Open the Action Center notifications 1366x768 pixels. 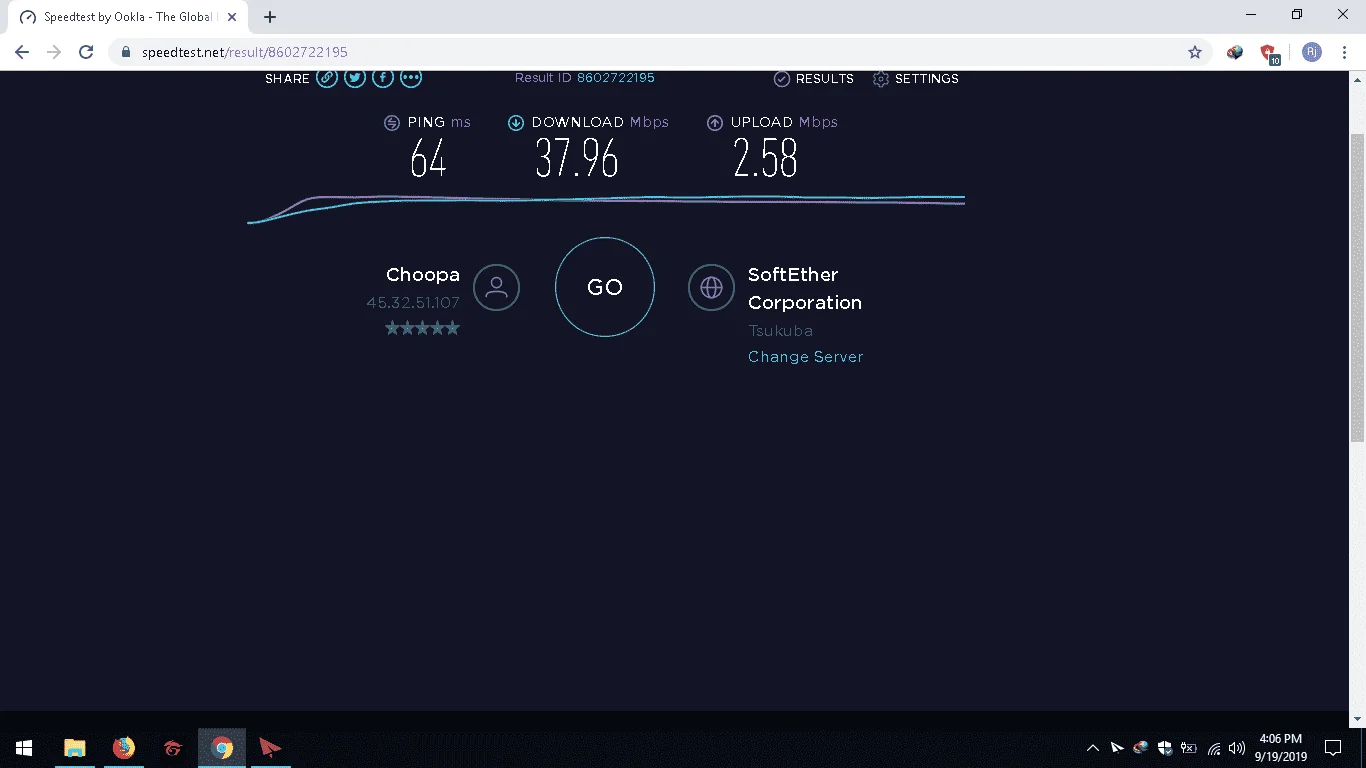(x=1332, y=748)
